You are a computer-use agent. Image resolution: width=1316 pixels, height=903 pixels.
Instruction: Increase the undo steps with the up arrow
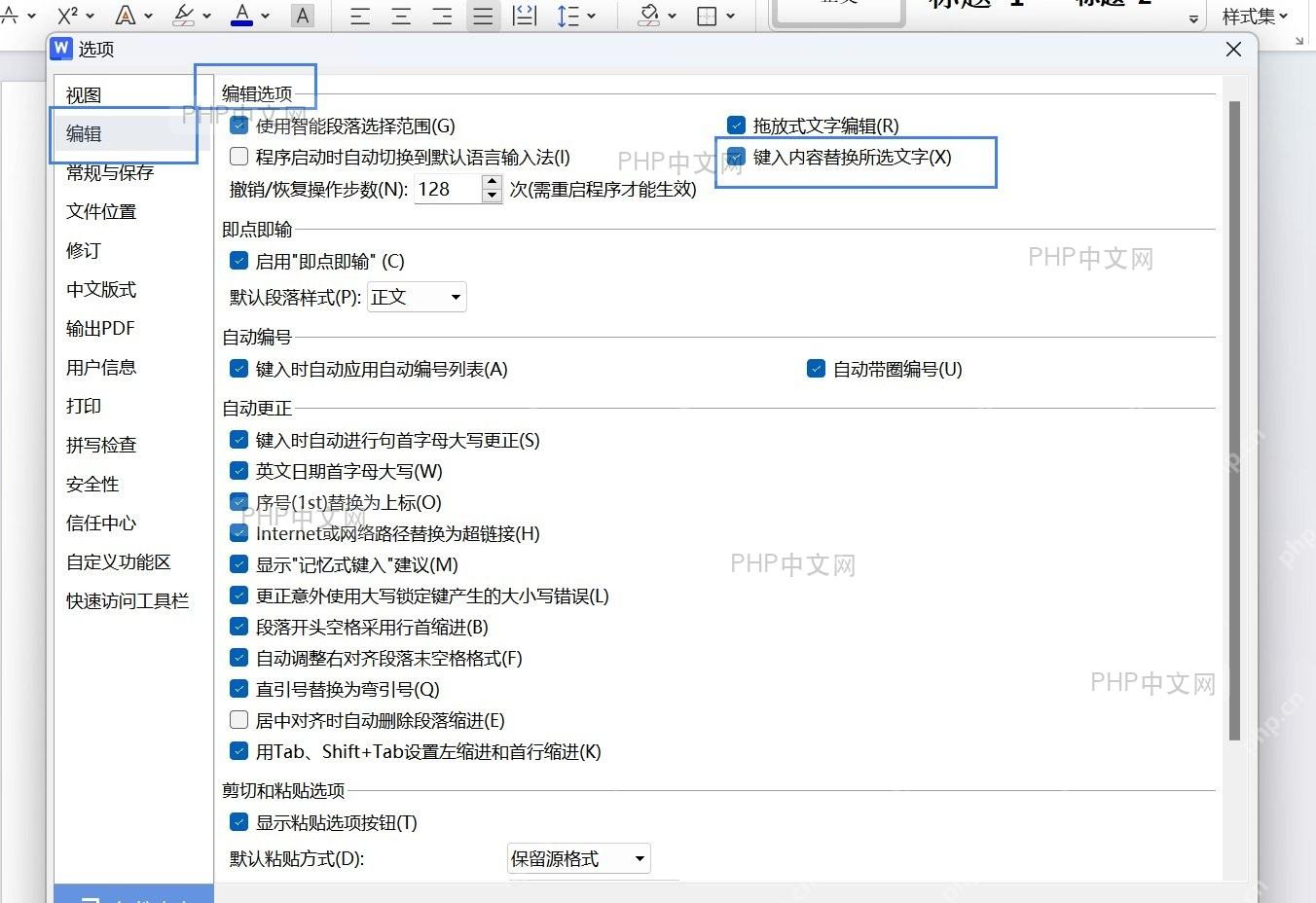tap(493, 182)
